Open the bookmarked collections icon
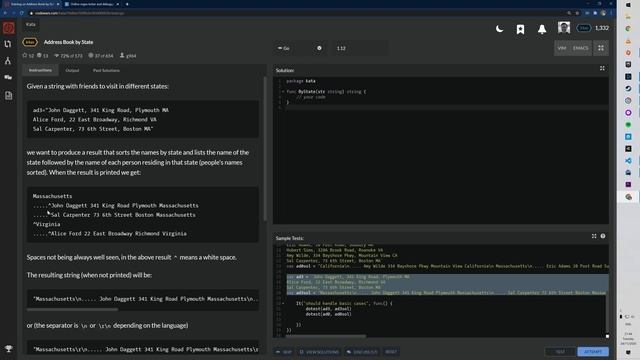Viewport: 640px width, 360px height. [520, 29]
